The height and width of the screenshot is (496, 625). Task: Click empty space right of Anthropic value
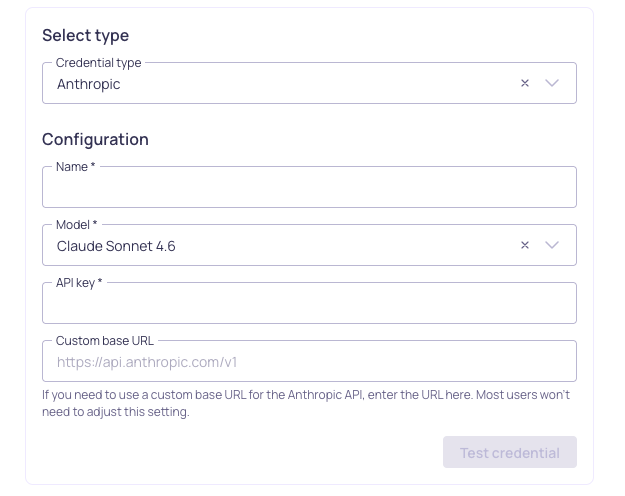(x=320, y=85)
